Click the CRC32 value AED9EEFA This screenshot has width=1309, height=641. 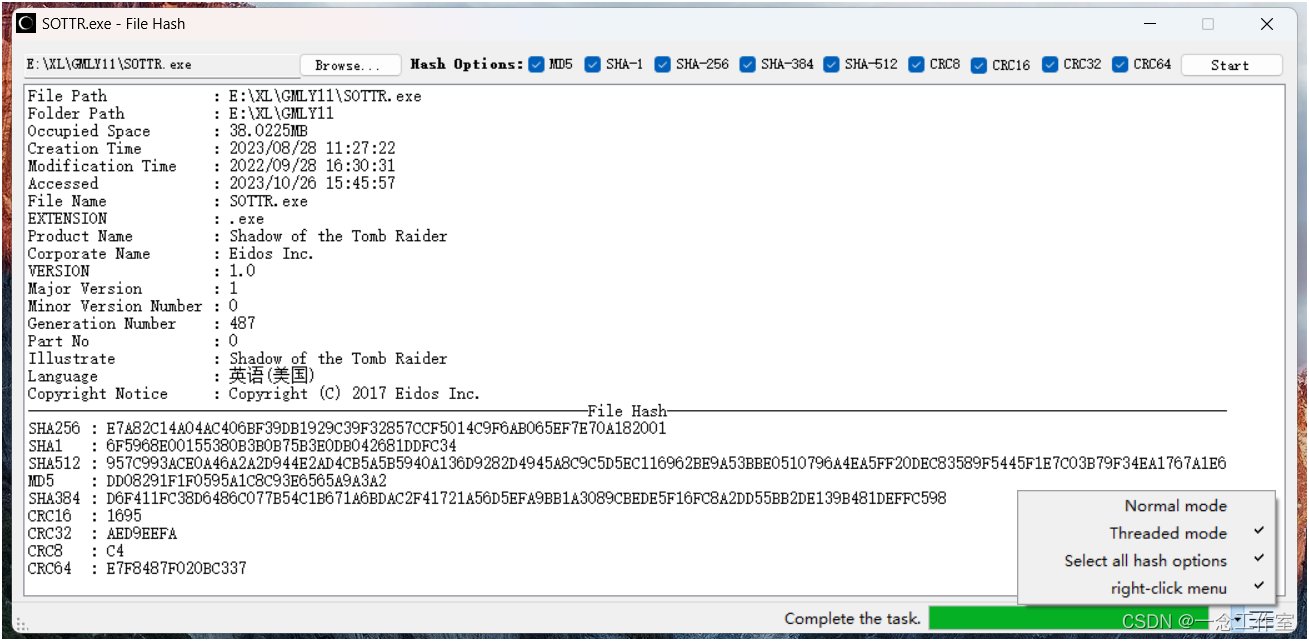click(141, 534)
